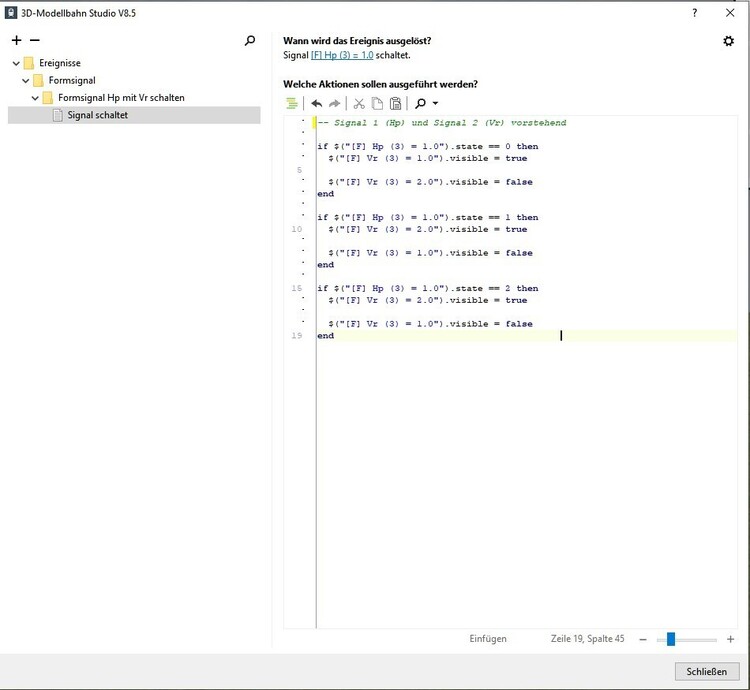Click the minus icon to remove event
This screenshot has width=750, height=690.
34,41
